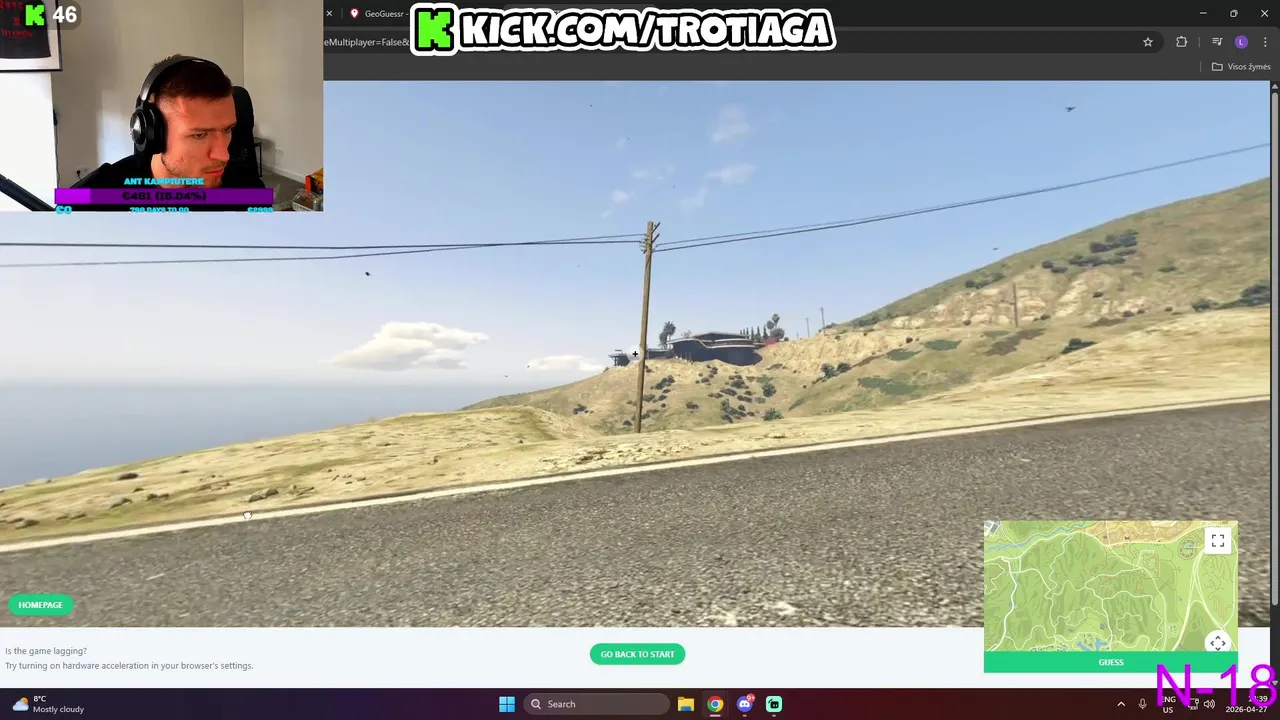Open the Windows Start menu
Screen dimensions: 1280x720
pos(507,704)
